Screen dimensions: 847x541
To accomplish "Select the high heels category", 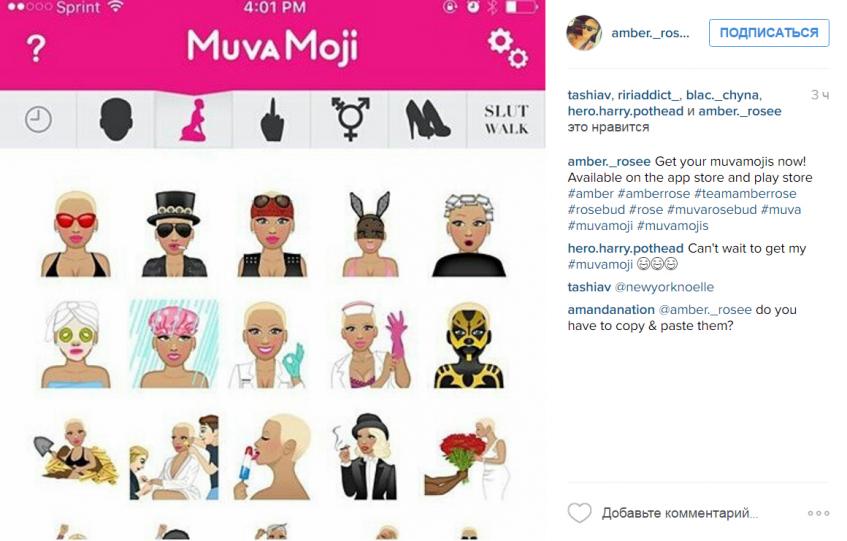I will tap(427, 120).
